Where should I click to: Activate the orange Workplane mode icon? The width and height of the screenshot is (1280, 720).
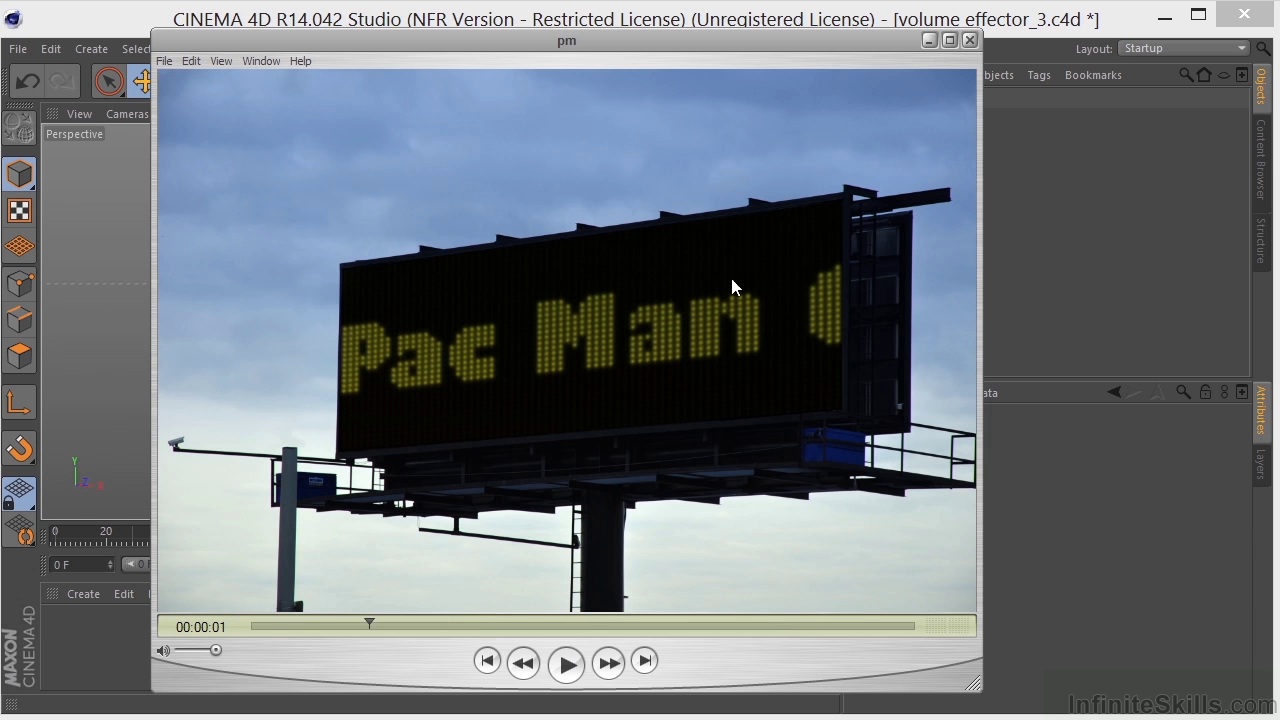tap(19, 247)
